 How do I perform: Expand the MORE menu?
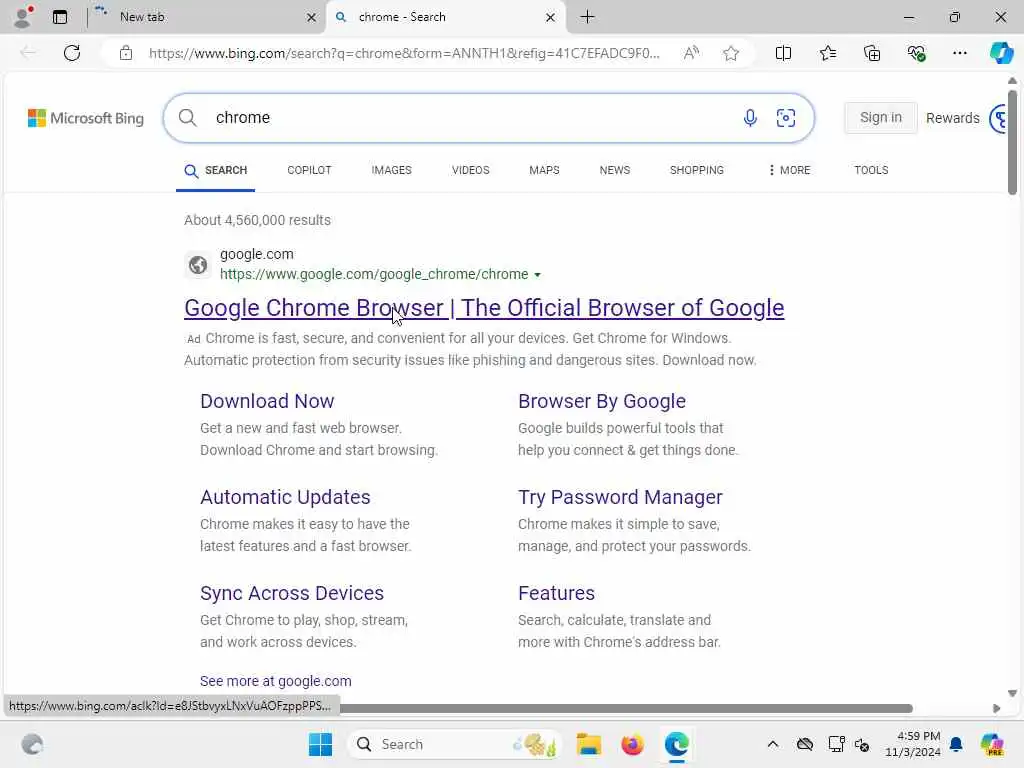pos(789,170)
